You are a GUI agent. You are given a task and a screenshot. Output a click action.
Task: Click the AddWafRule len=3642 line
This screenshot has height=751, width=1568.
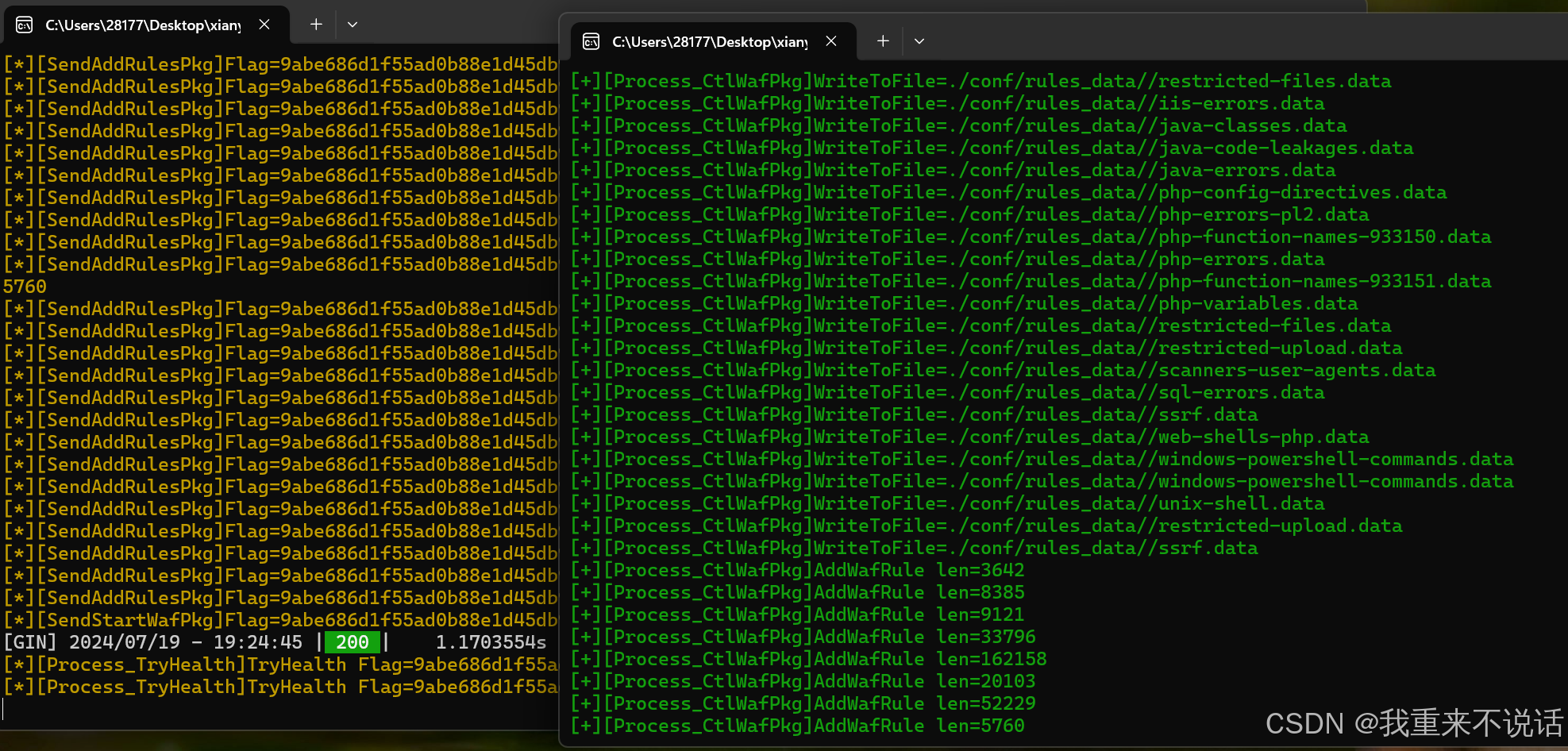798,571
